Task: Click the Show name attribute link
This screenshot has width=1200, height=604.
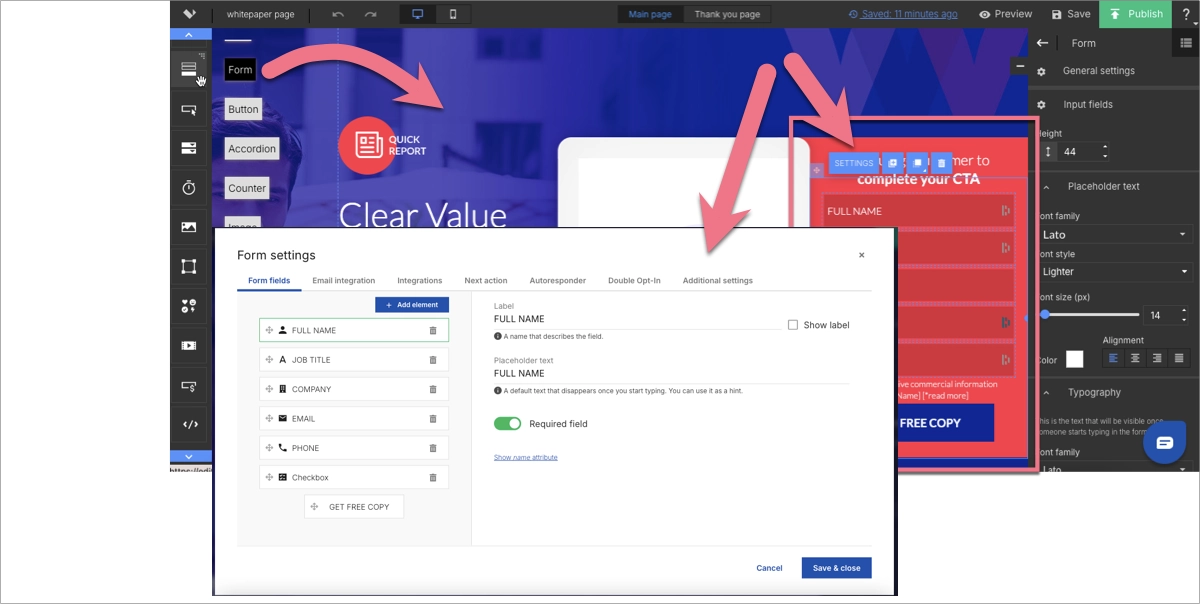Action: [525, 458]
